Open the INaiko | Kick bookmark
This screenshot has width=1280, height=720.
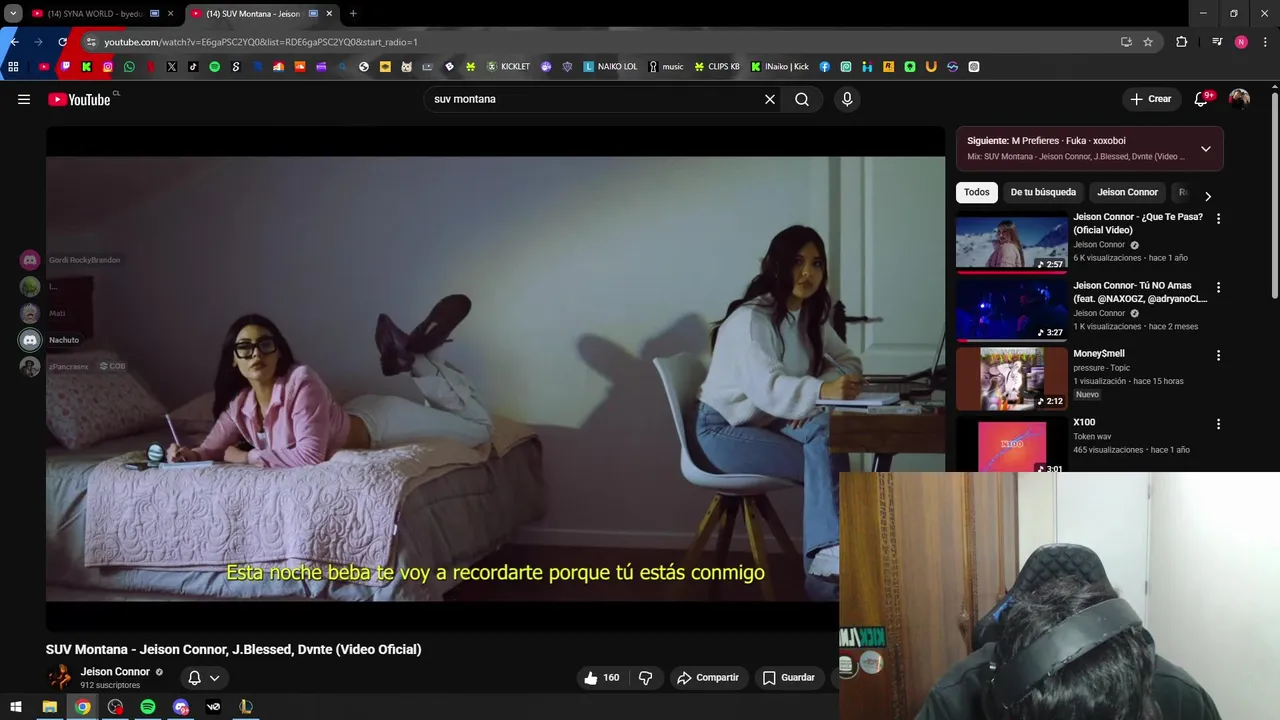tap(780, 67)
